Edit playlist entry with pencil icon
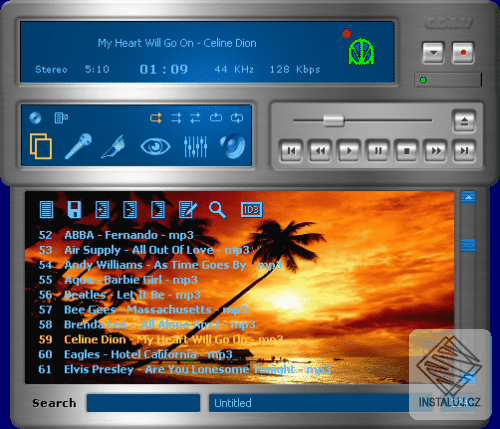 coord(188,209)
